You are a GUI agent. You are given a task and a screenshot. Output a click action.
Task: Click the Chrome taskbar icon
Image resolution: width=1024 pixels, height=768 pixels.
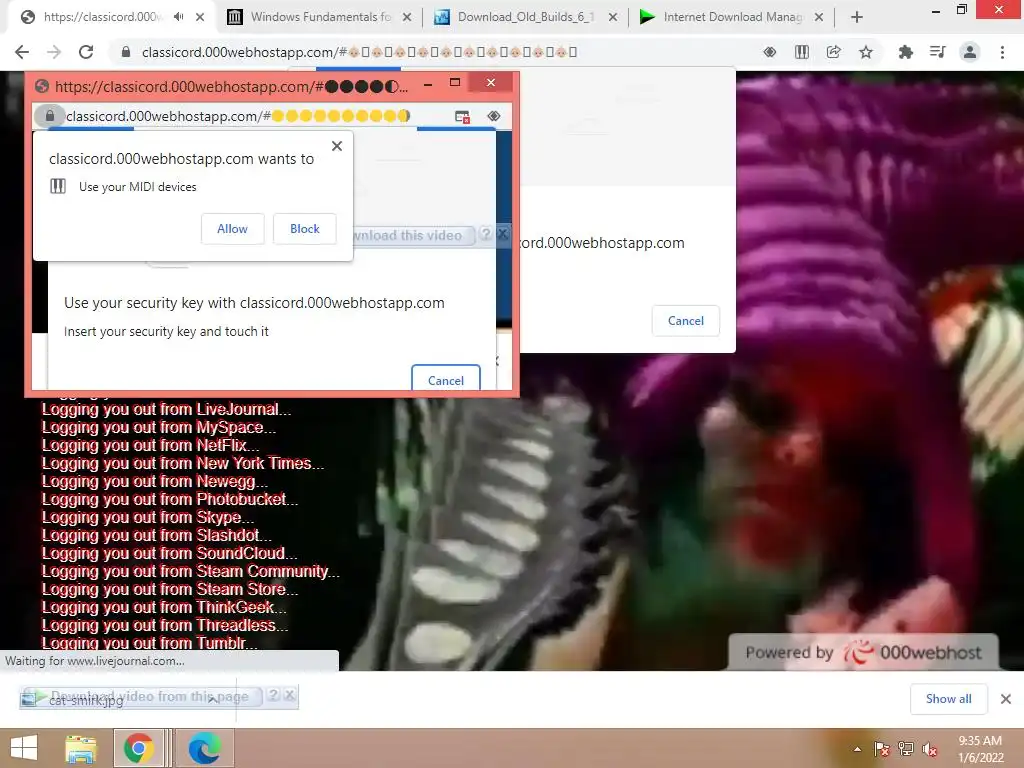pos(138,748)
